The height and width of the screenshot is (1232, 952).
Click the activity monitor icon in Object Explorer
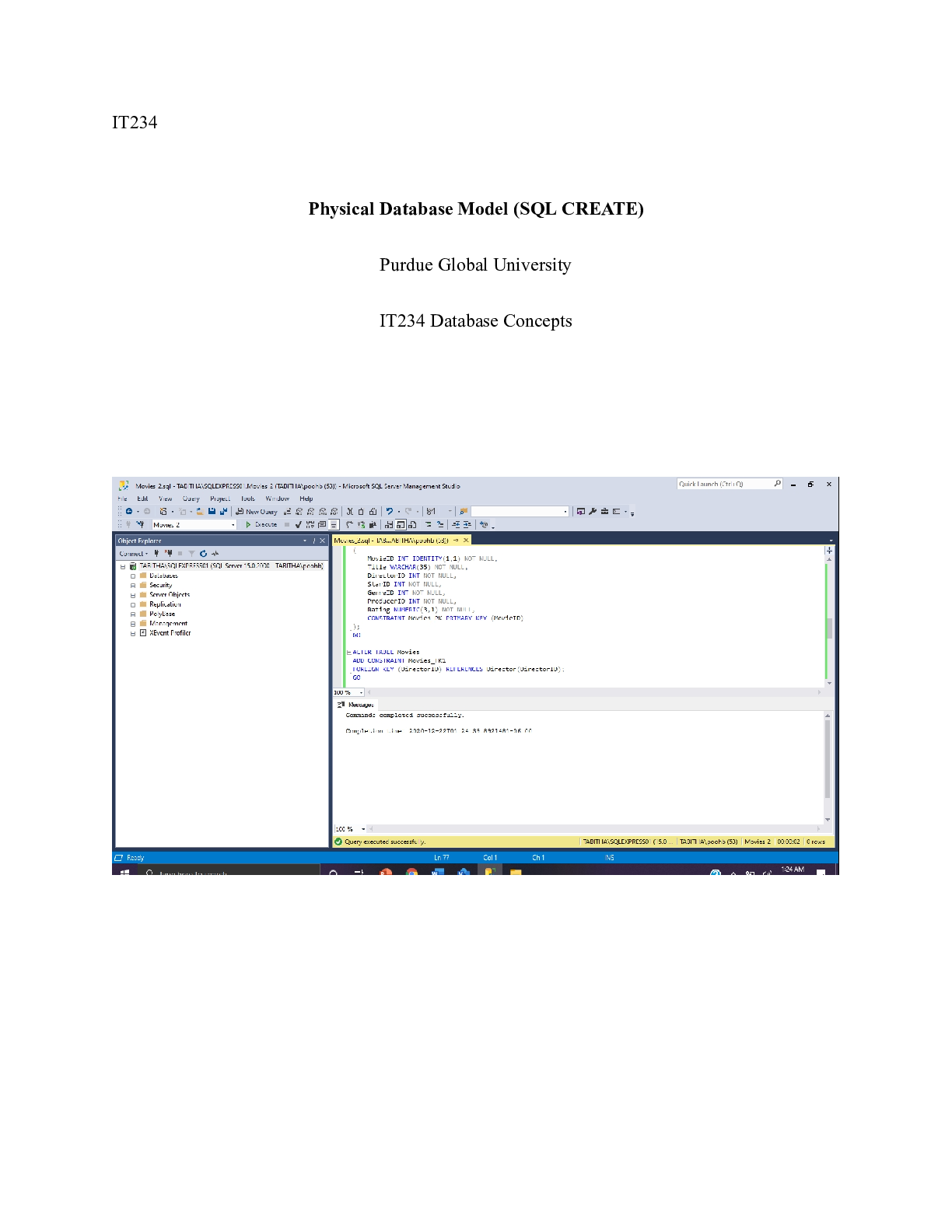click(x=215, y=554)
